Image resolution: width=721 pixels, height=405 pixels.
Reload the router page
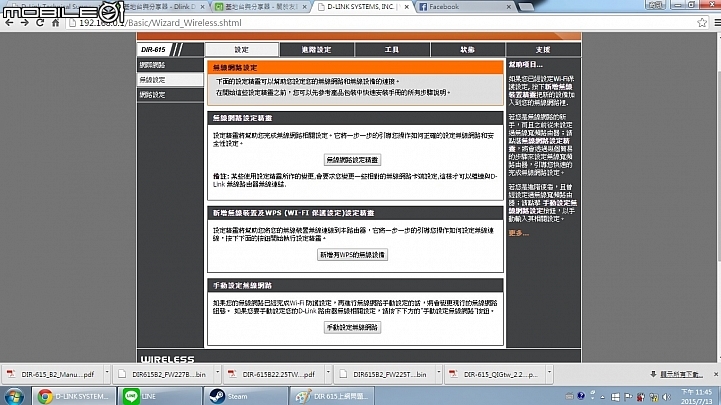[40, 23]
